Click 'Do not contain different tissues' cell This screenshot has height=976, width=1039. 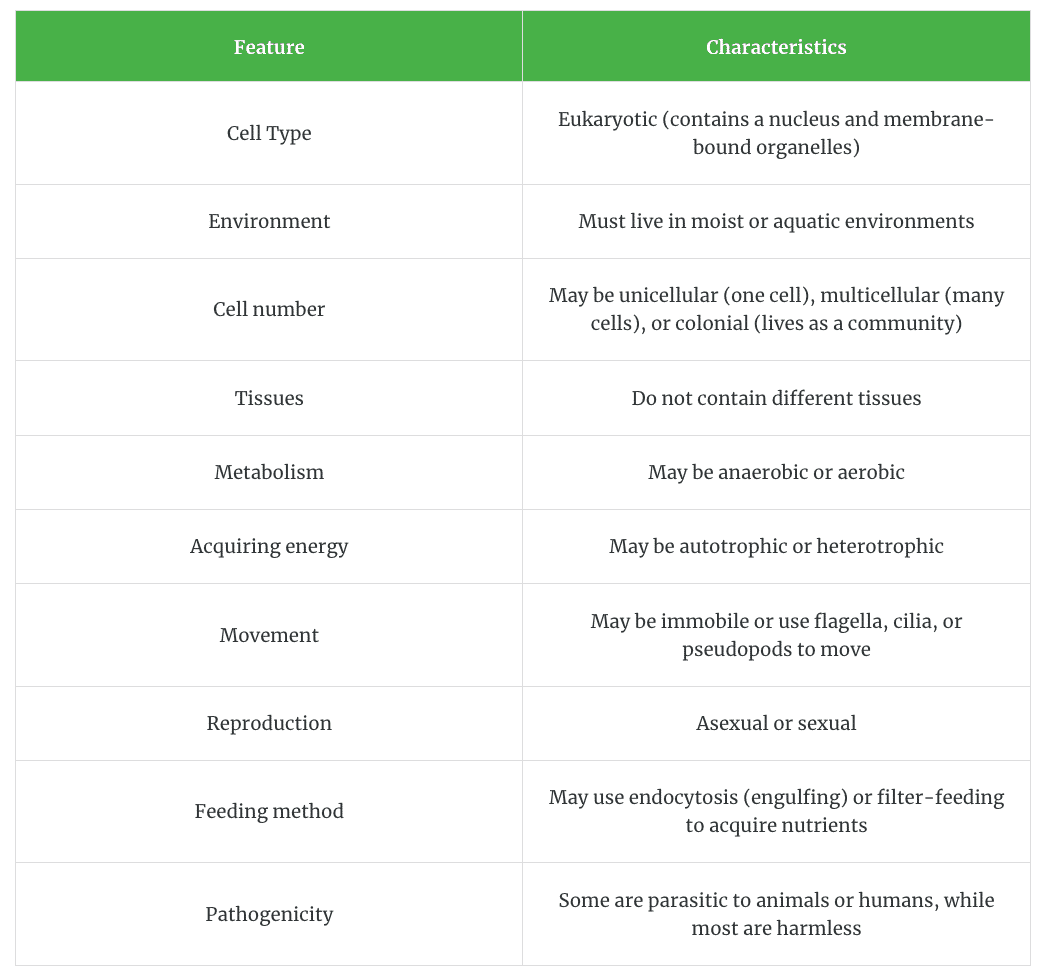click(x=776, y=398)
